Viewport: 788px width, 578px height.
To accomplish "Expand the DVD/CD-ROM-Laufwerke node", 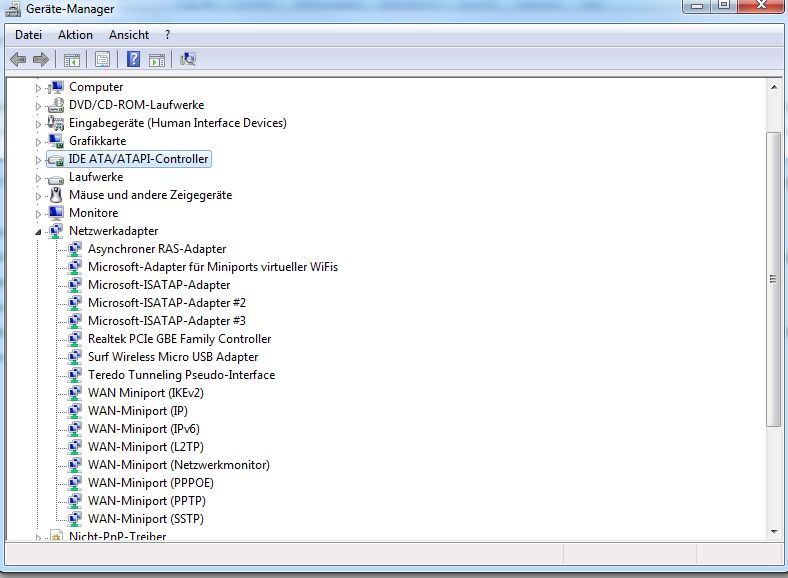I will (39, 105).
